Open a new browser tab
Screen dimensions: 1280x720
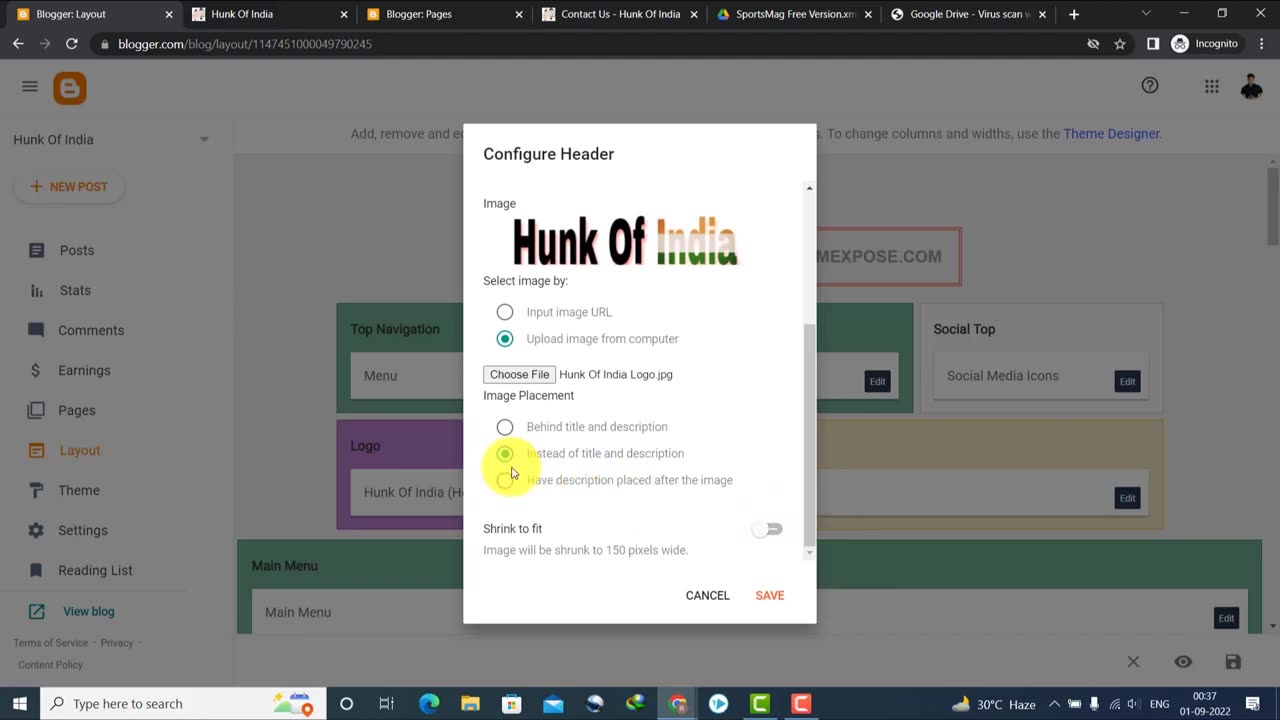1074,14
